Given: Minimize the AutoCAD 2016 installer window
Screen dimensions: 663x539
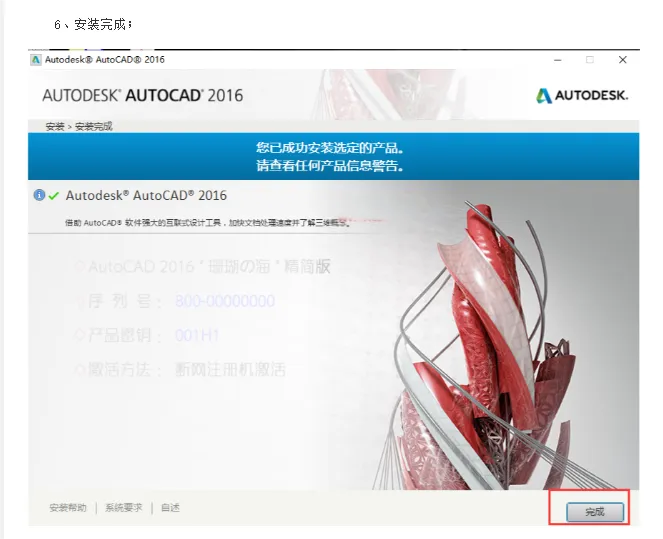Looking at the screenshot, I should point(558,60).
